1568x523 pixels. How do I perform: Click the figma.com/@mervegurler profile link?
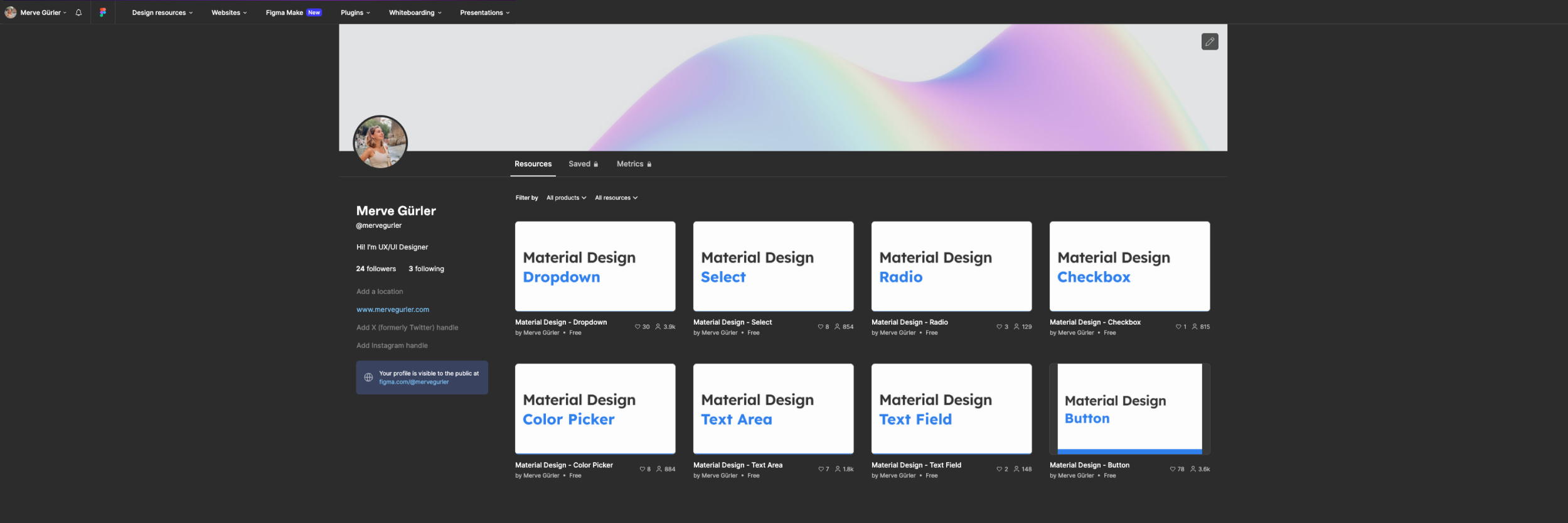click(413, 382)
